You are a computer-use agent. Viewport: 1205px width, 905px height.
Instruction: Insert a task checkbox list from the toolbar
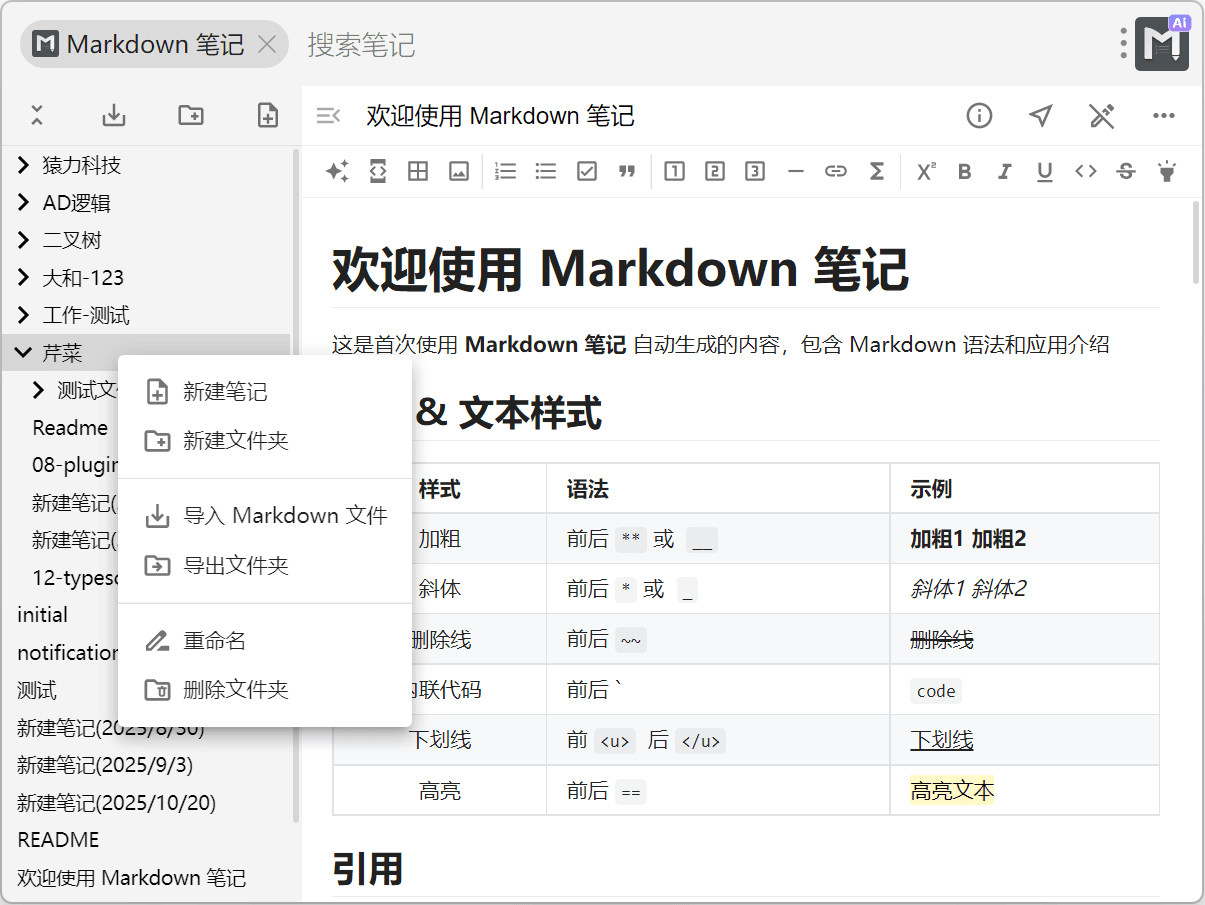tap(587, 171)
